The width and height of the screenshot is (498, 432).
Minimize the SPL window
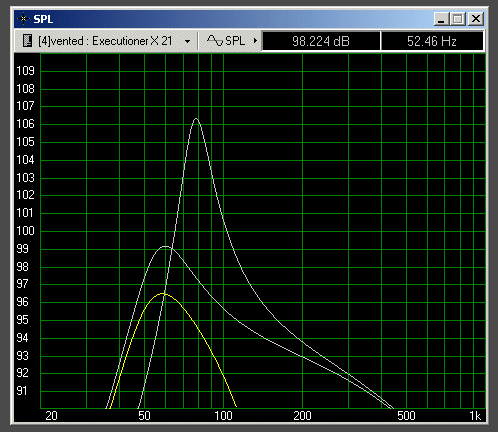coord(441,19)
